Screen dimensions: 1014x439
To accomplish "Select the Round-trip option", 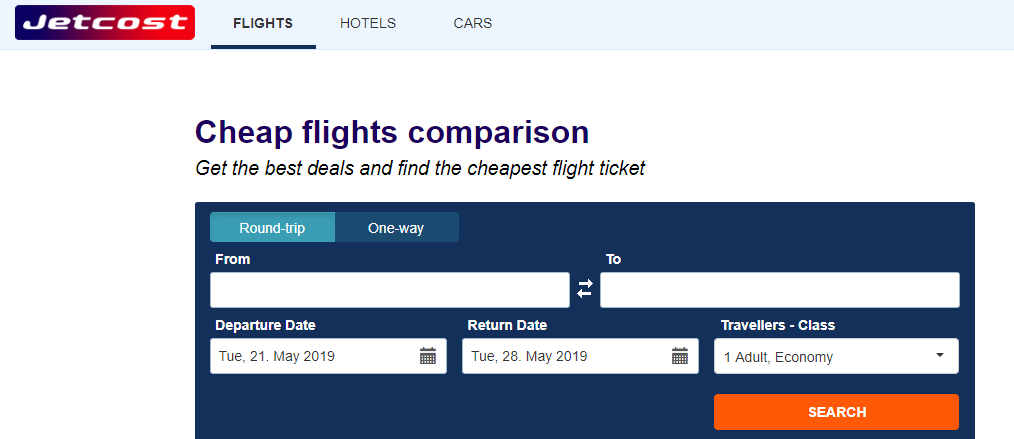I will pos(272,228).
